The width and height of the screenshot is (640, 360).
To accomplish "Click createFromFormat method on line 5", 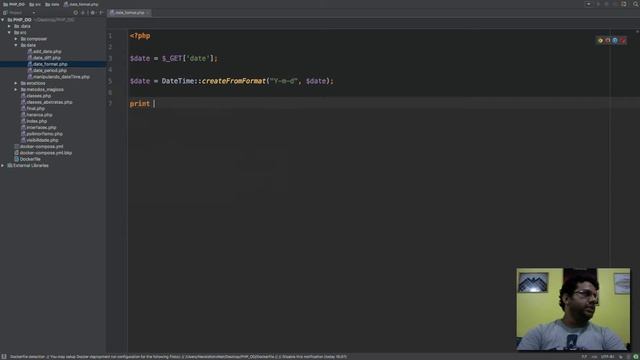I will [233, 81].
